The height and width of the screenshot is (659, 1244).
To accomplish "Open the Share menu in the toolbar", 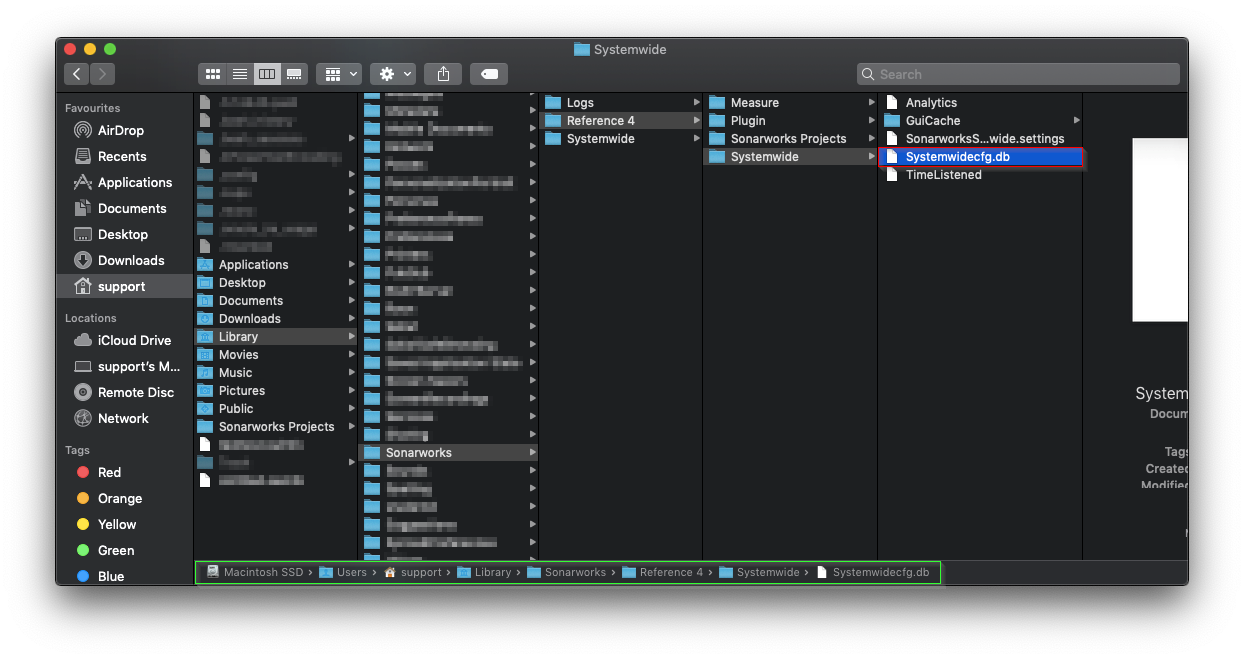I will tap(443, 74).
